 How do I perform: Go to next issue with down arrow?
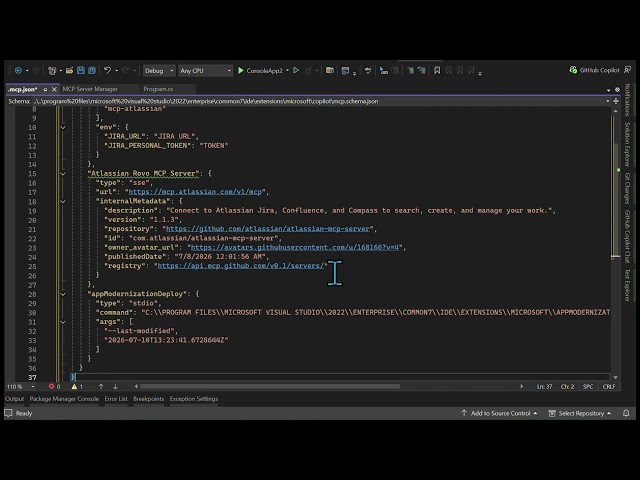point(116,387)
